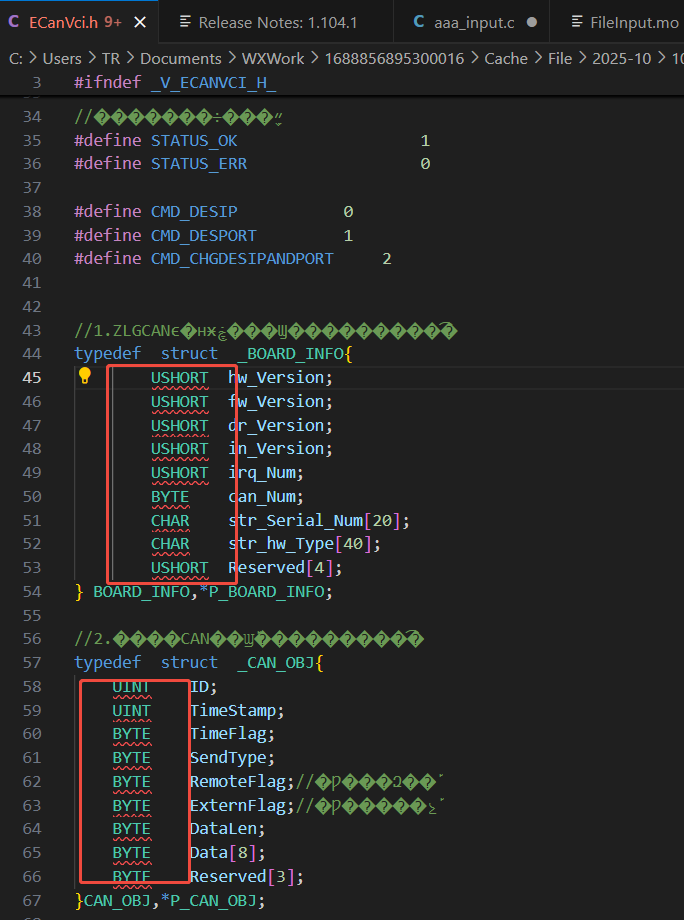
Task: Click _CAN_OBJ struct name on line 57
Action: [276, 663]
